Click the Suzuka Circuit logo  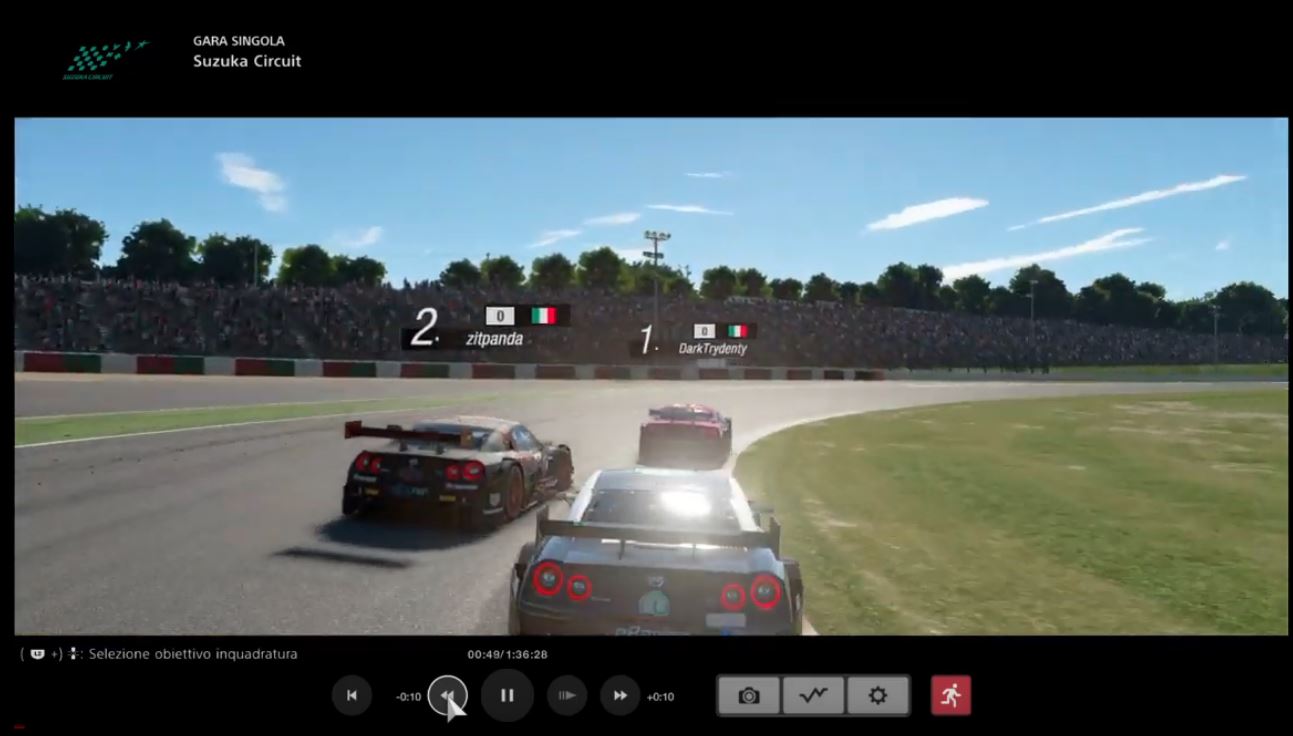coord(105,59)
